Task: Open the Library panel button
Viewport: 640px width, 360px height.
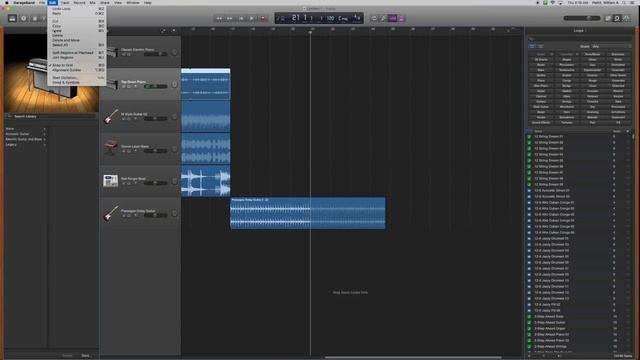Action: [x=12, y=18]
